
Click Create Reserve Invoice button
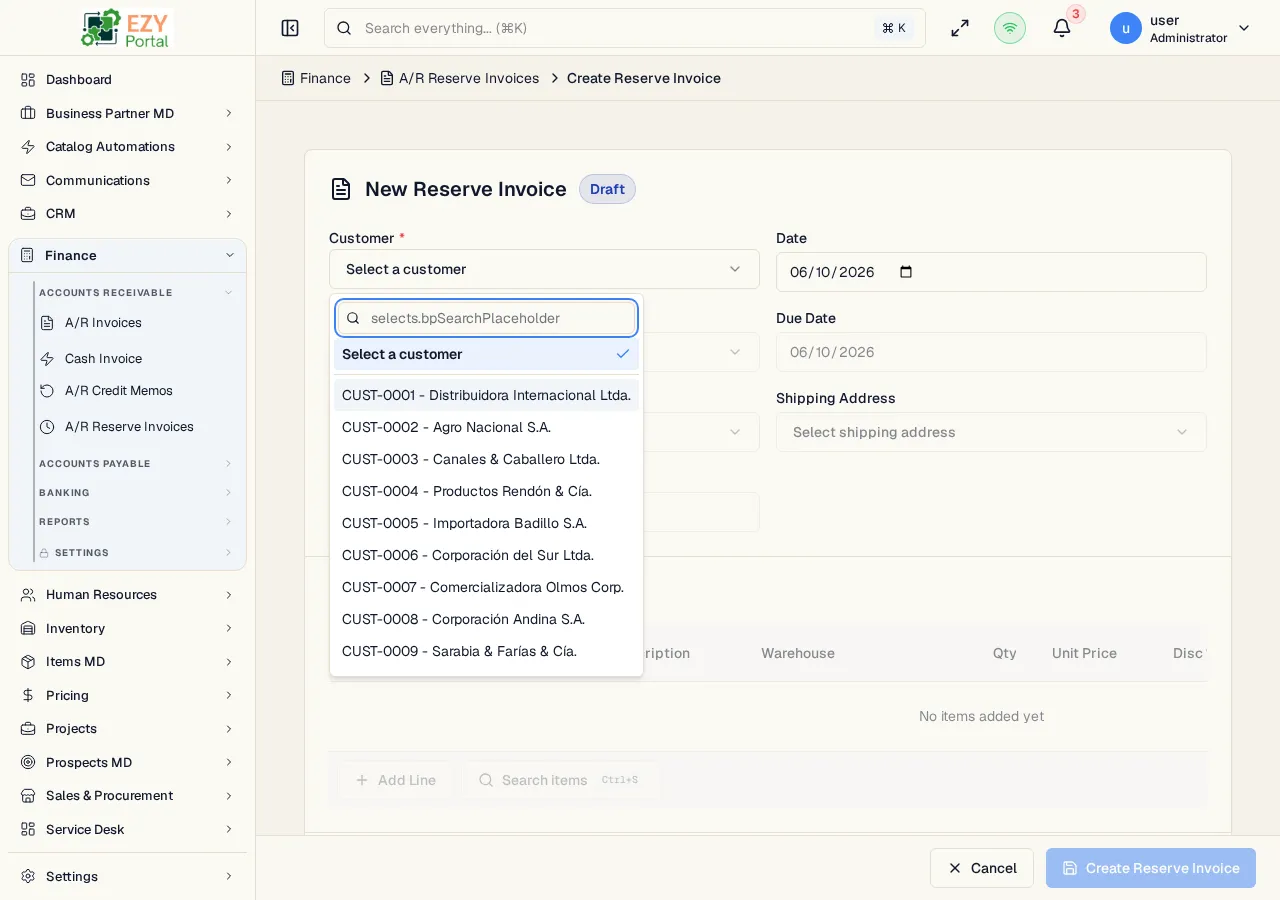pos(1151,868)
